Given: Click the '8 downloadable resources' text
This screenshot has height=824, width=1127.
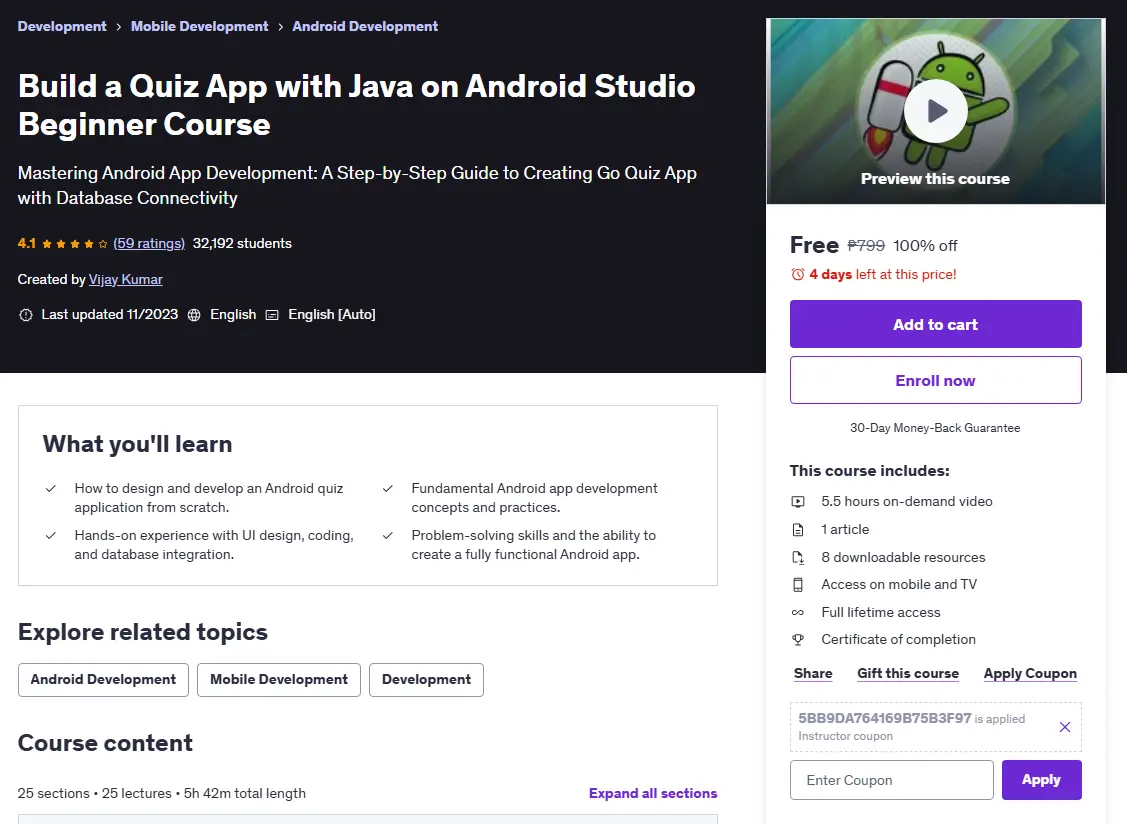Looking at the screenshot, I should tap(903, 557).
